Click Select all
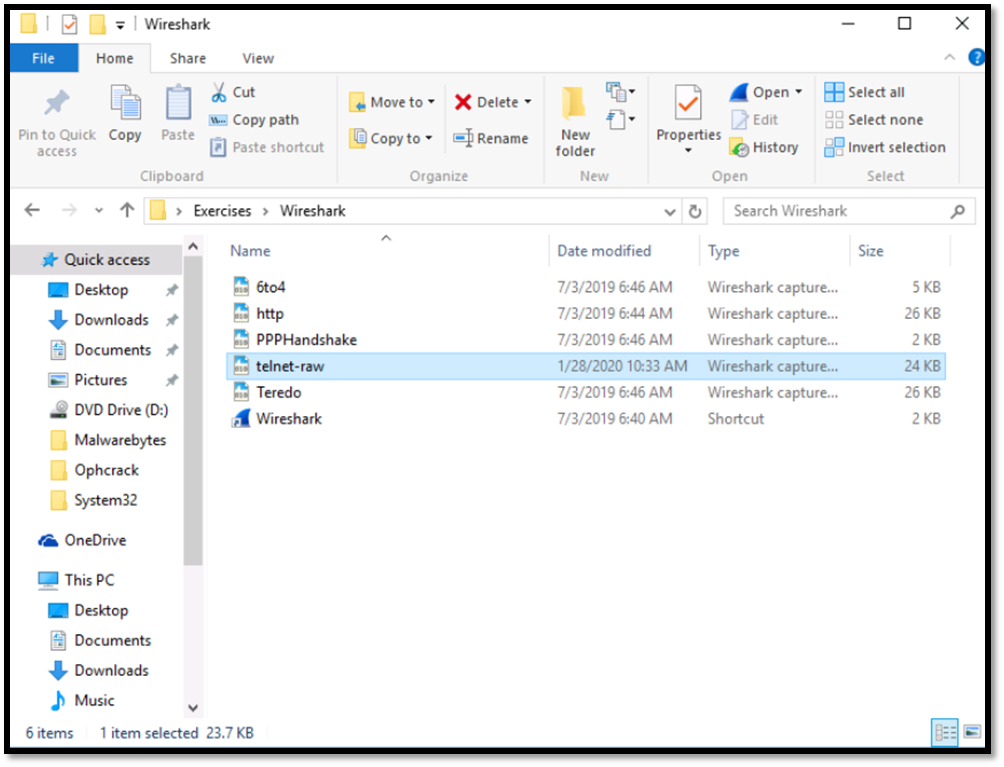Viewport: 1004px width, 767px height. 864,92
